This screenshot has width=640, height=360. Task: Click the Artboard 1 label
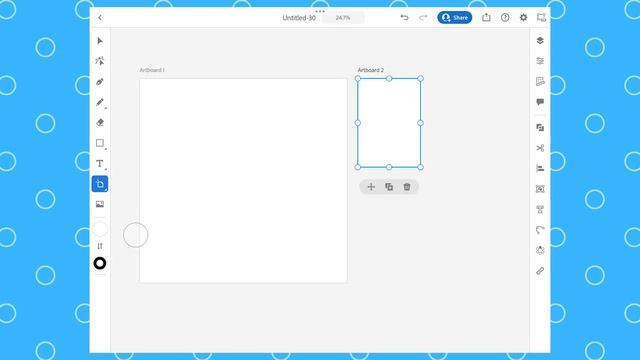pyautogui.click(x=152, y=70)
